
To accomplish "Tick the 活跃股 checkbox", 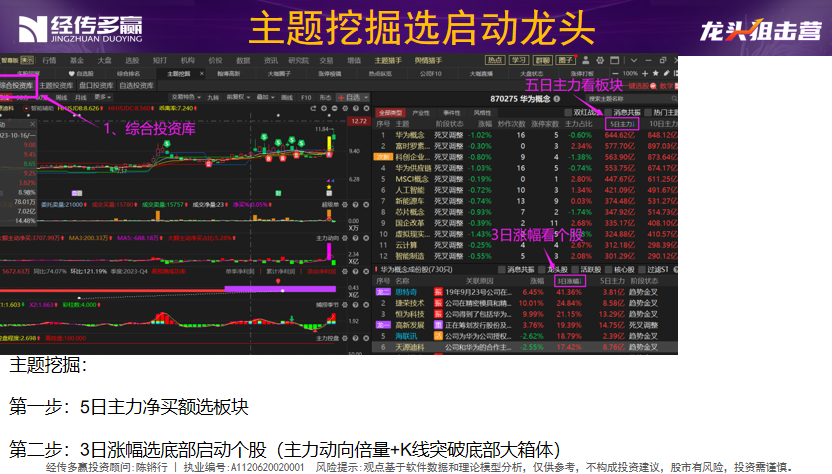I will point(575,270).
